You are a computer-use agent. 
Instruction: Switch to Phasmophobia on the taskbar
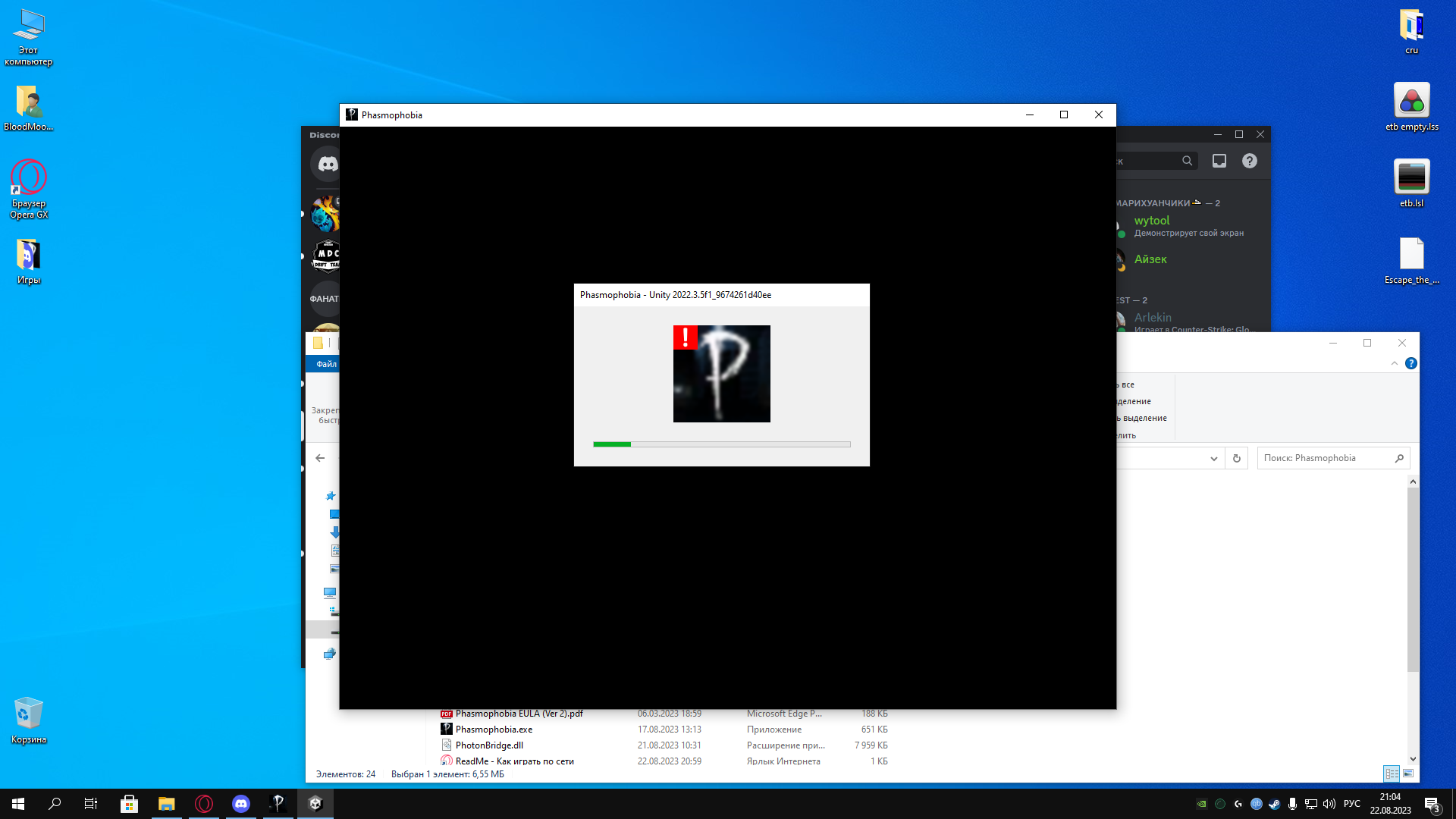278,804
